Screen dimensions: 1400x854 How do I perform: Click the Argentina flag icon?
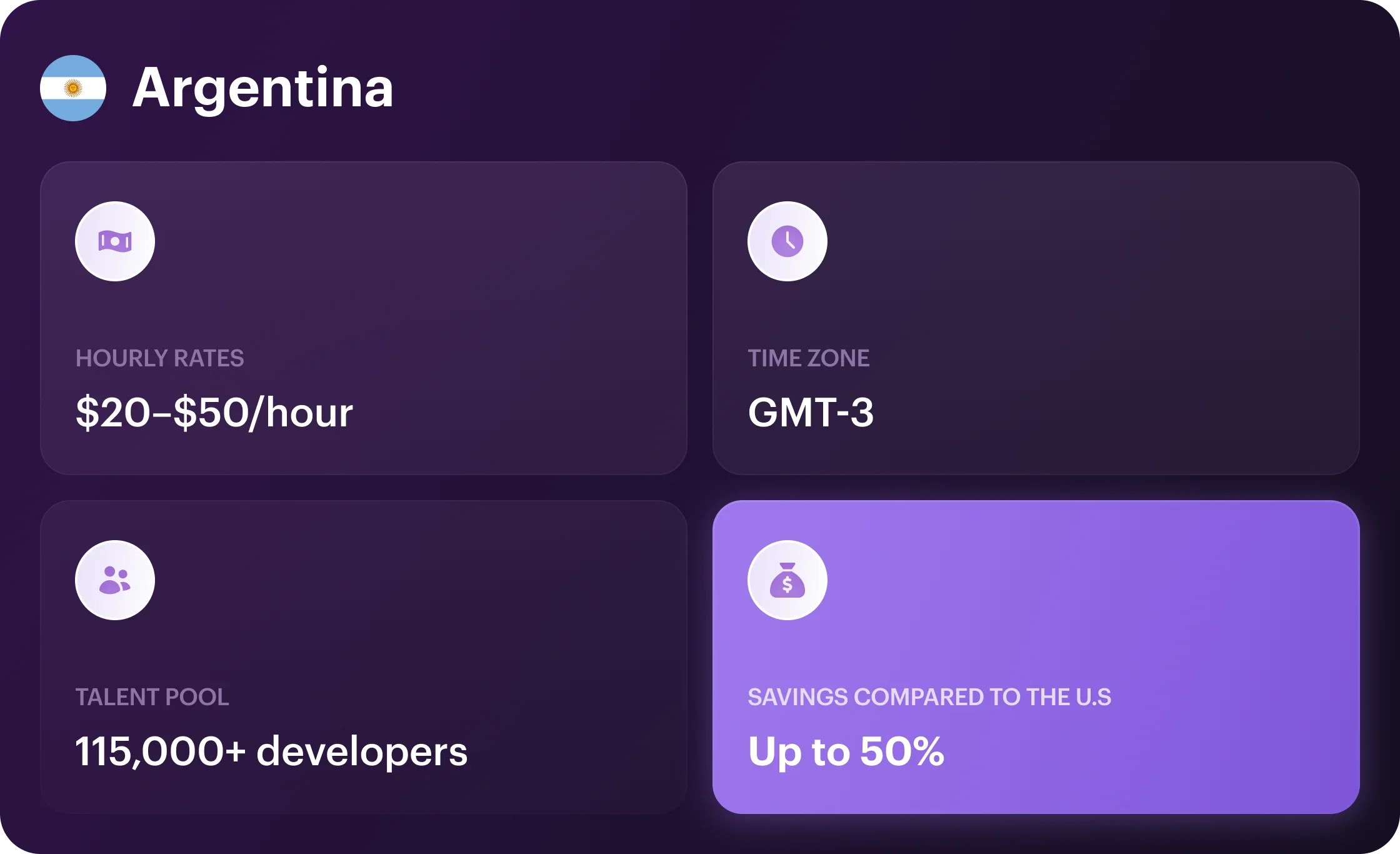tap(73, 88)
